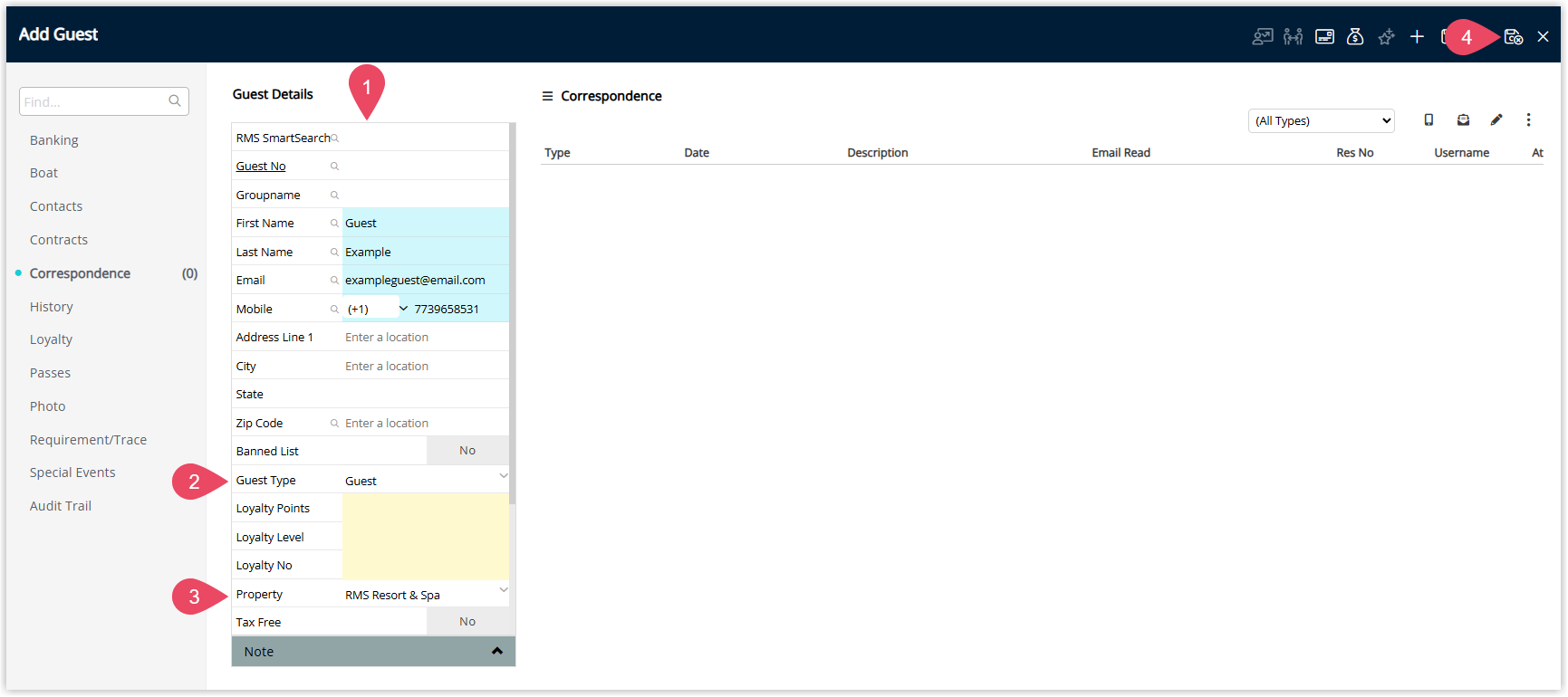The image size is (1568, 697).
Task: Select the Correspondence section
Action: (80, 273)
